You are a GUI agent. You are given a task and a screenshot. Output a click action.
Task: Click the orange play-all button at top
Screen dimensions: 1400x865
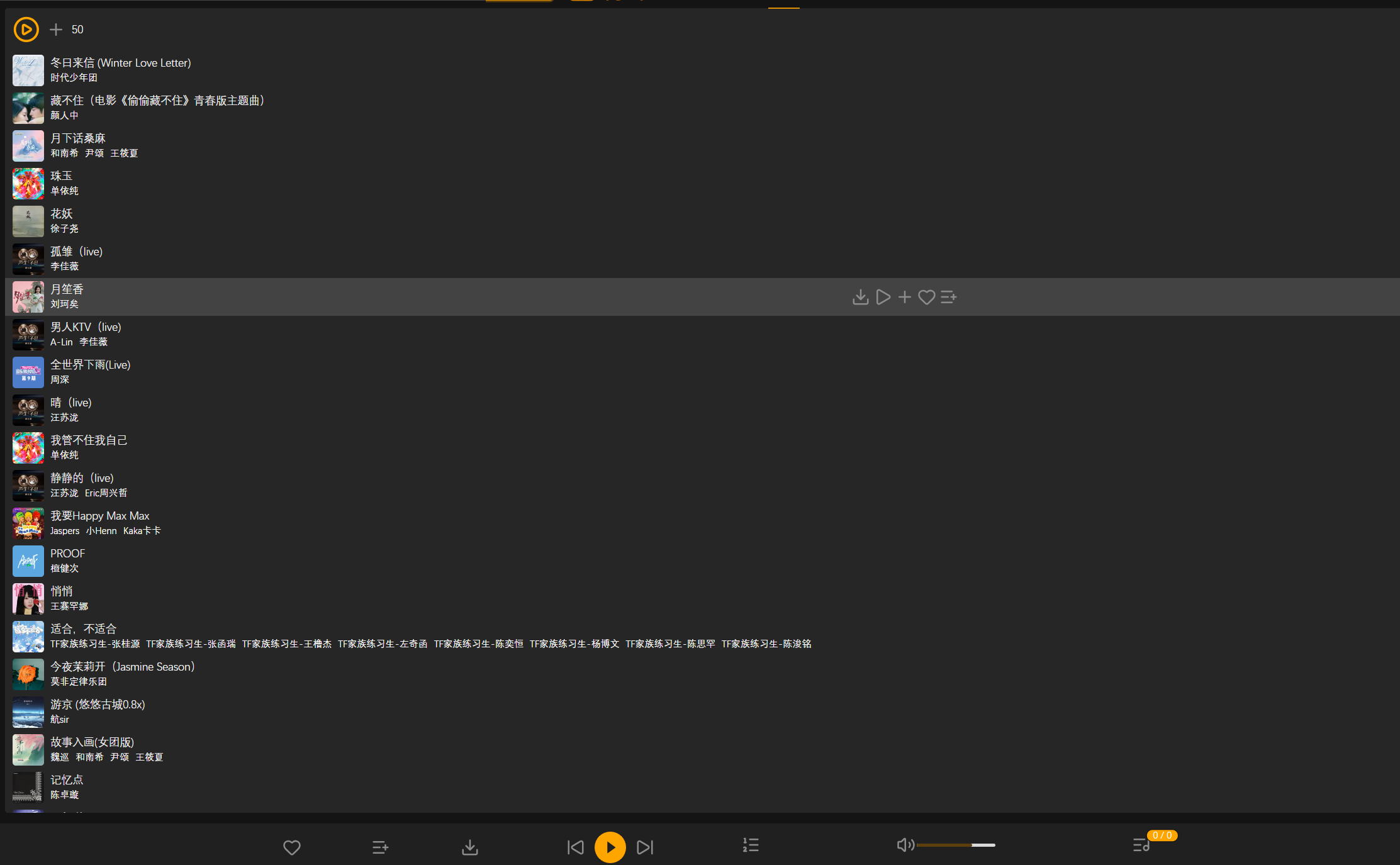[x=26, y=30]
